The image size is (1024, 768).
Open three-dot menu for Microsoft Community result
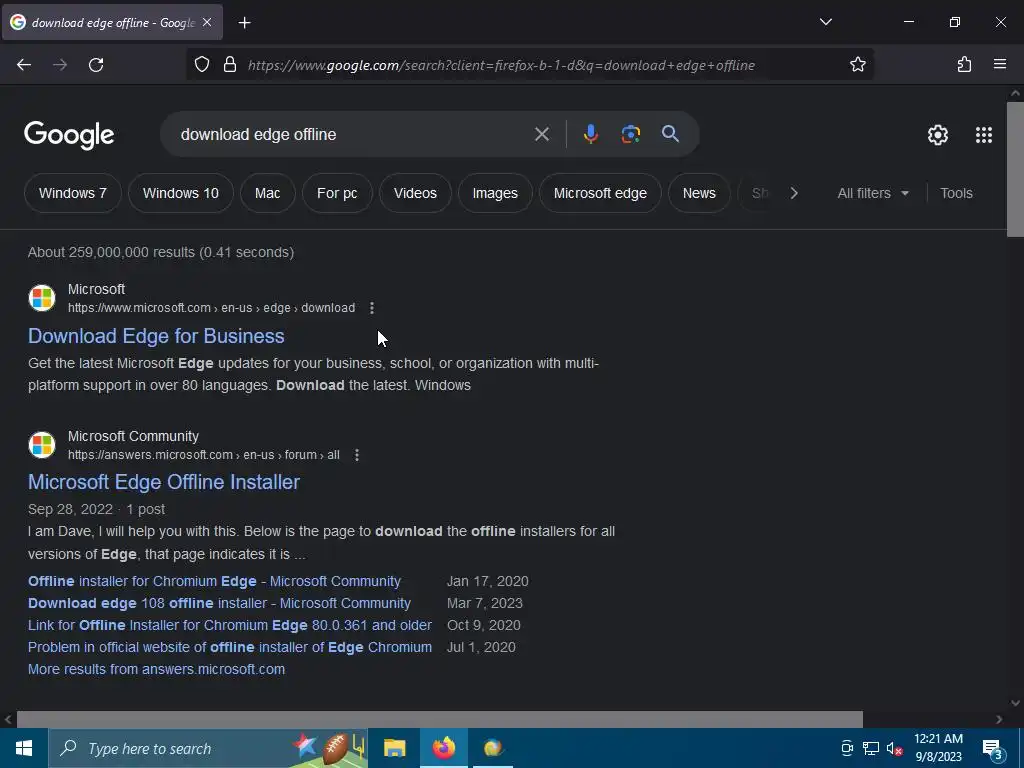(357, 455)
